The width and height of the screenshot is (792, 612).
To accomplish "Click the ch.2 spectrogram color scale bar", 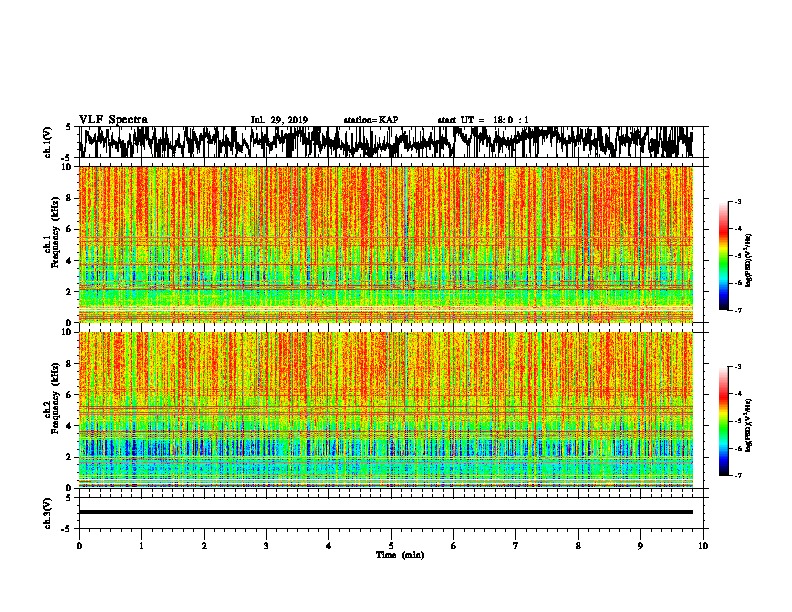I will coord(723,421).
